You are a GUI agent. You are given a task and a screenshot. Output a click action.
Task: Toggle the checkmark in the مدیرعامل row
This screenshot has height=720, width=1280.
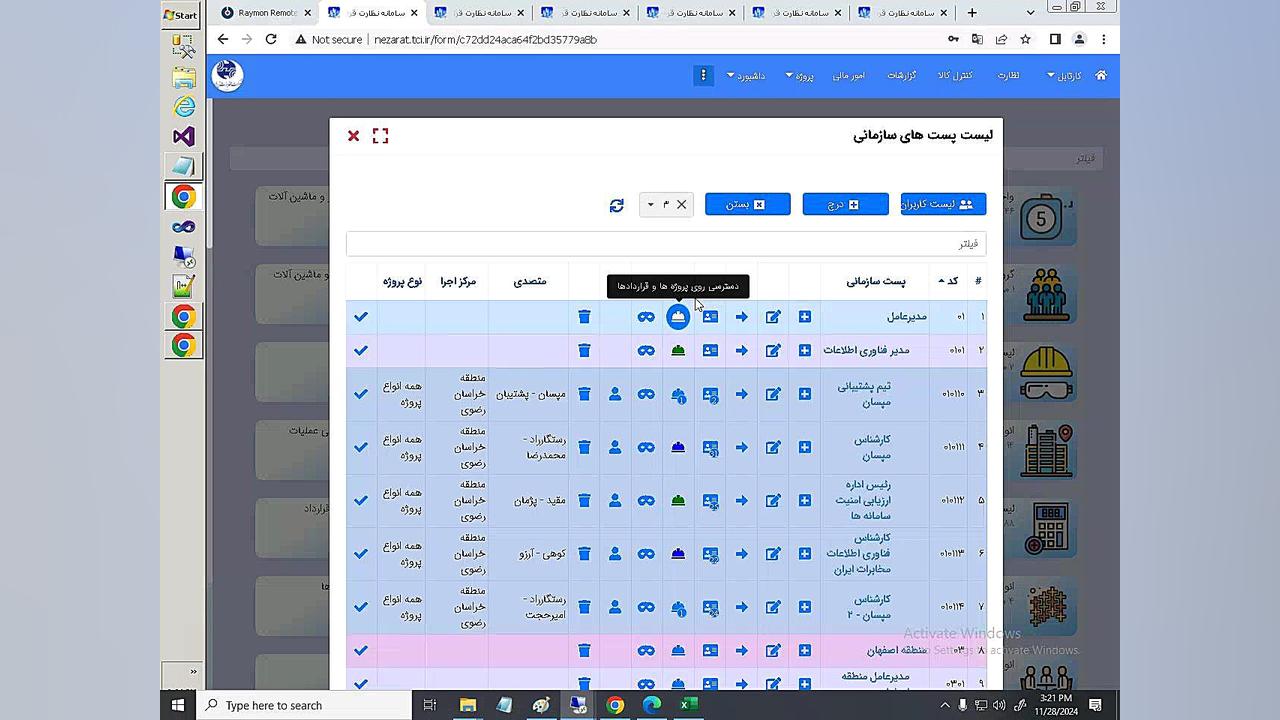click(x=361, y=317)
